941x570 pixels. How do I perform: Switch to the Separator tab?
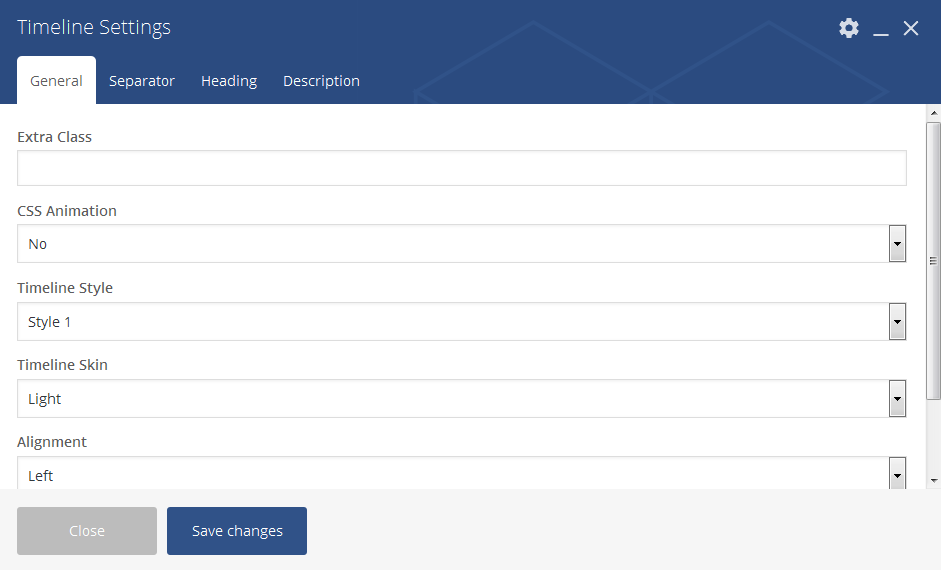click(x=142, y=81)
